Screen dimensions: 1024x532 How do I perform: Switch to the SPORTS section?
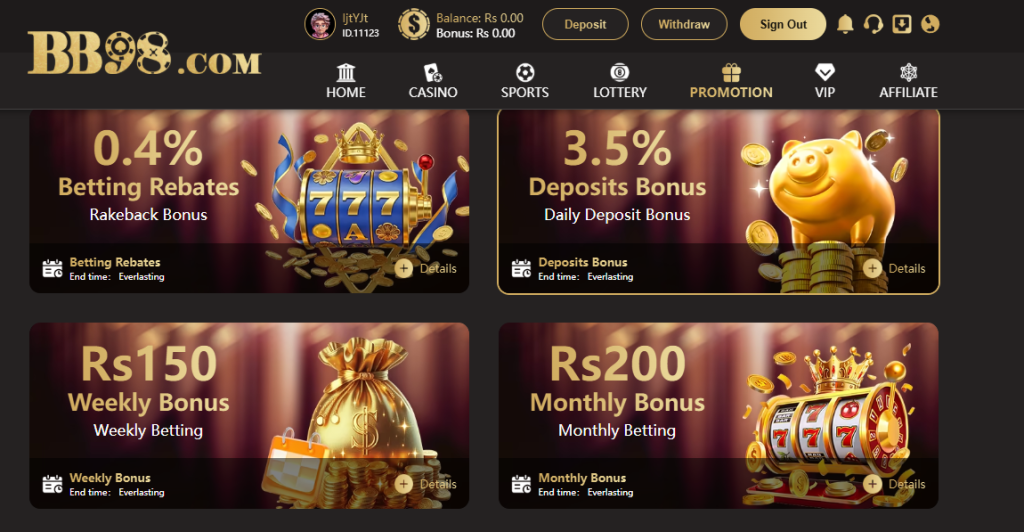tap(525, 82)
